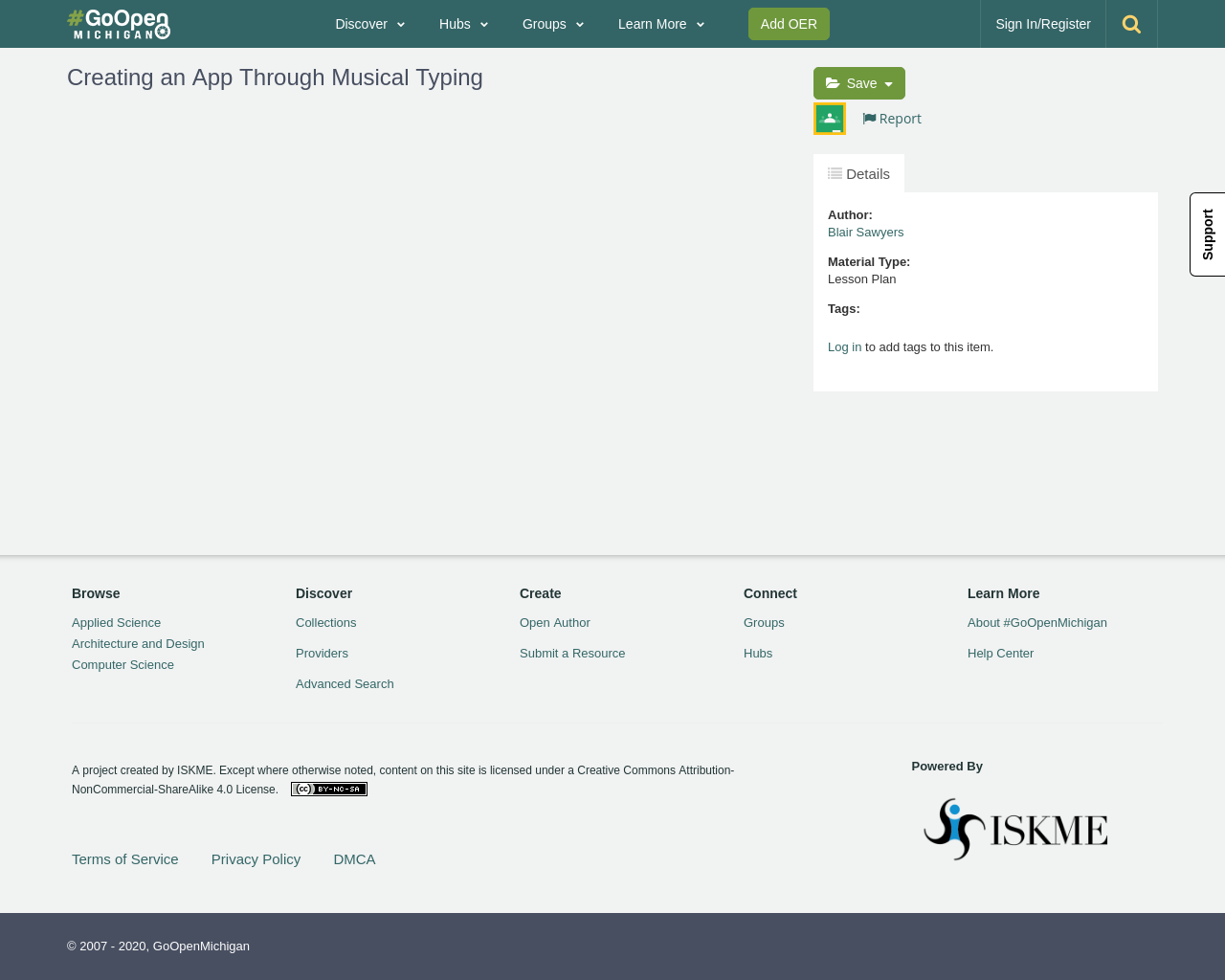The image size is (1225, 980).
Task: Open the ISKME logo link
Action: tap(1015, 829)
